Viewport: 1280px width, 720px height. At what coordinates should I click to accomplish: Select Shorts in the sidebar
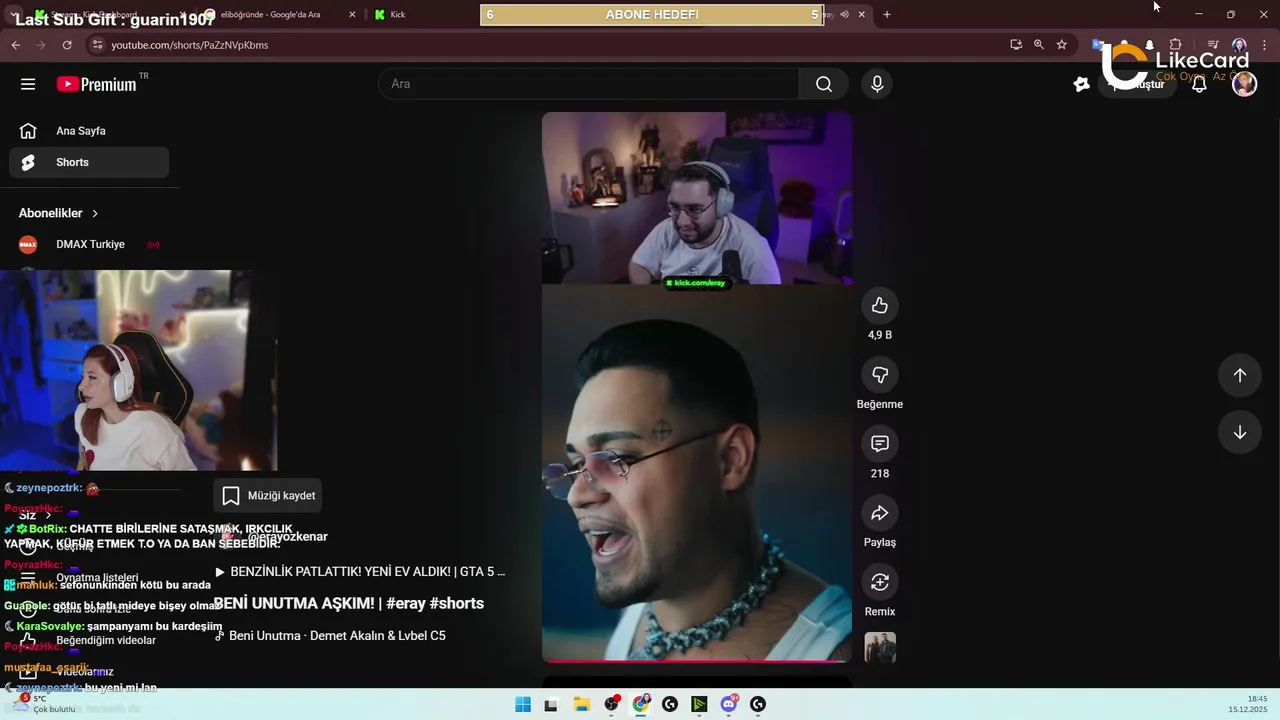(x=89, y=162)
